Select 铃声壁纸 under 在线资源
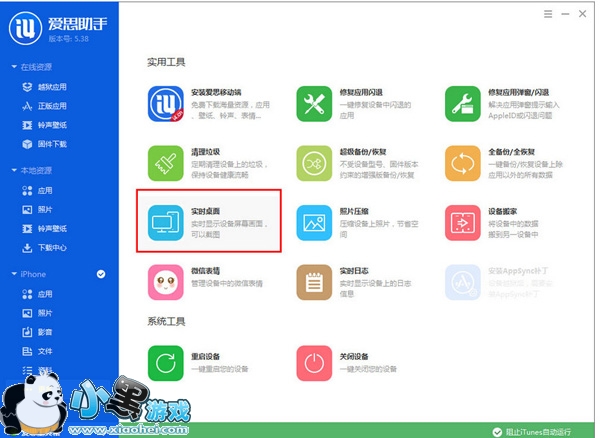 44,125
